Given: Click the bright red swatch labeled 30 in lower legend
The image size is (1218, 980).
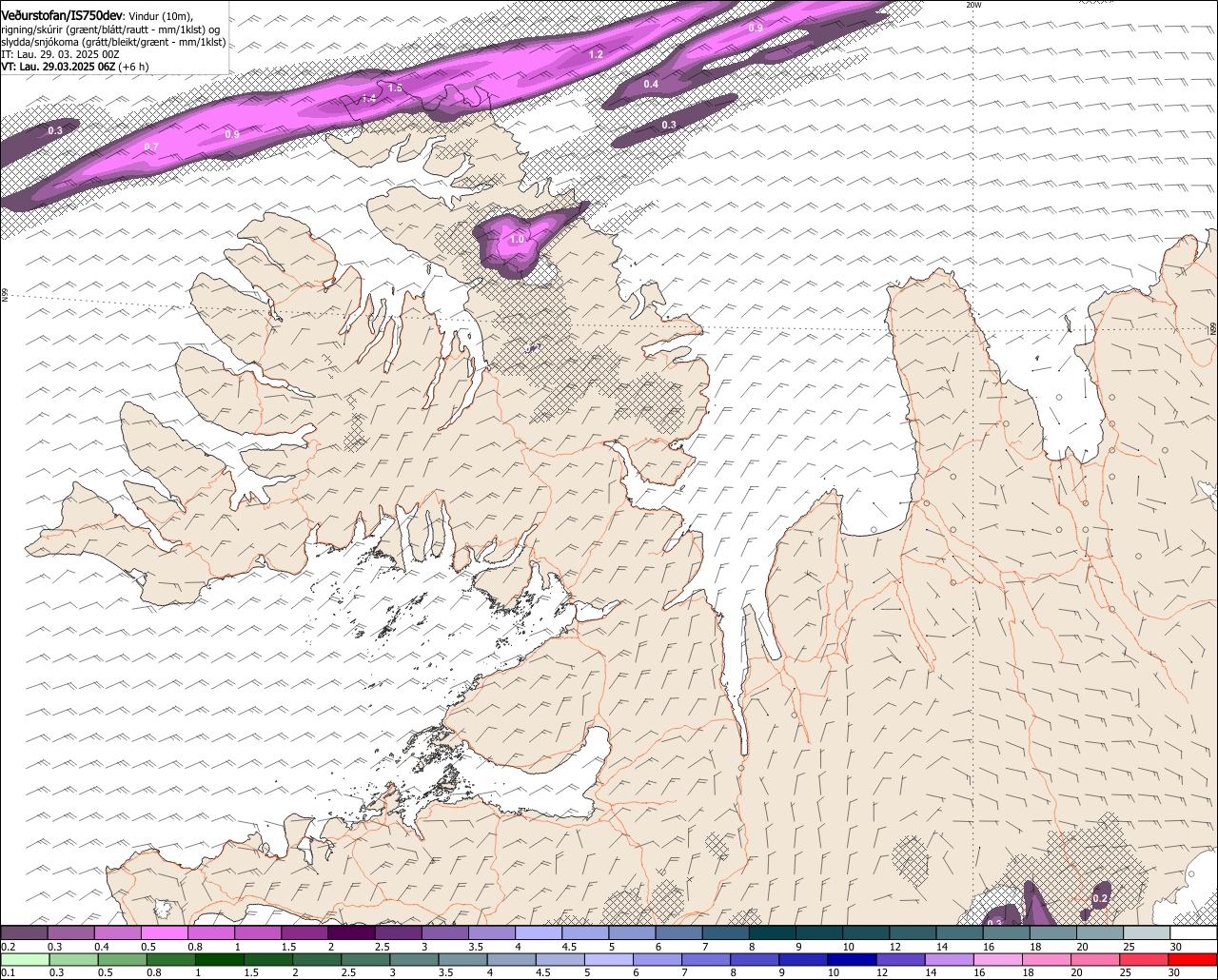Looking at the screenshot, I should 1192,960.
